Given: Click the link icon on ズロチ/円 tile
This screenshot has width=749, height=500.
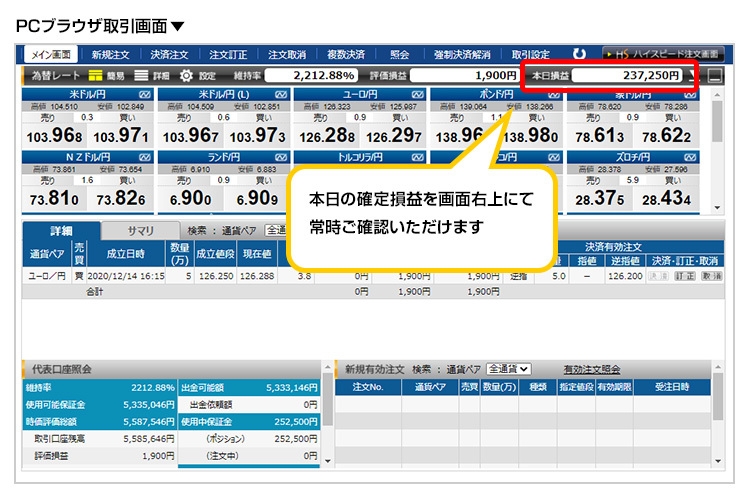Looking at the screenshot, I should [x=689, y=157].
